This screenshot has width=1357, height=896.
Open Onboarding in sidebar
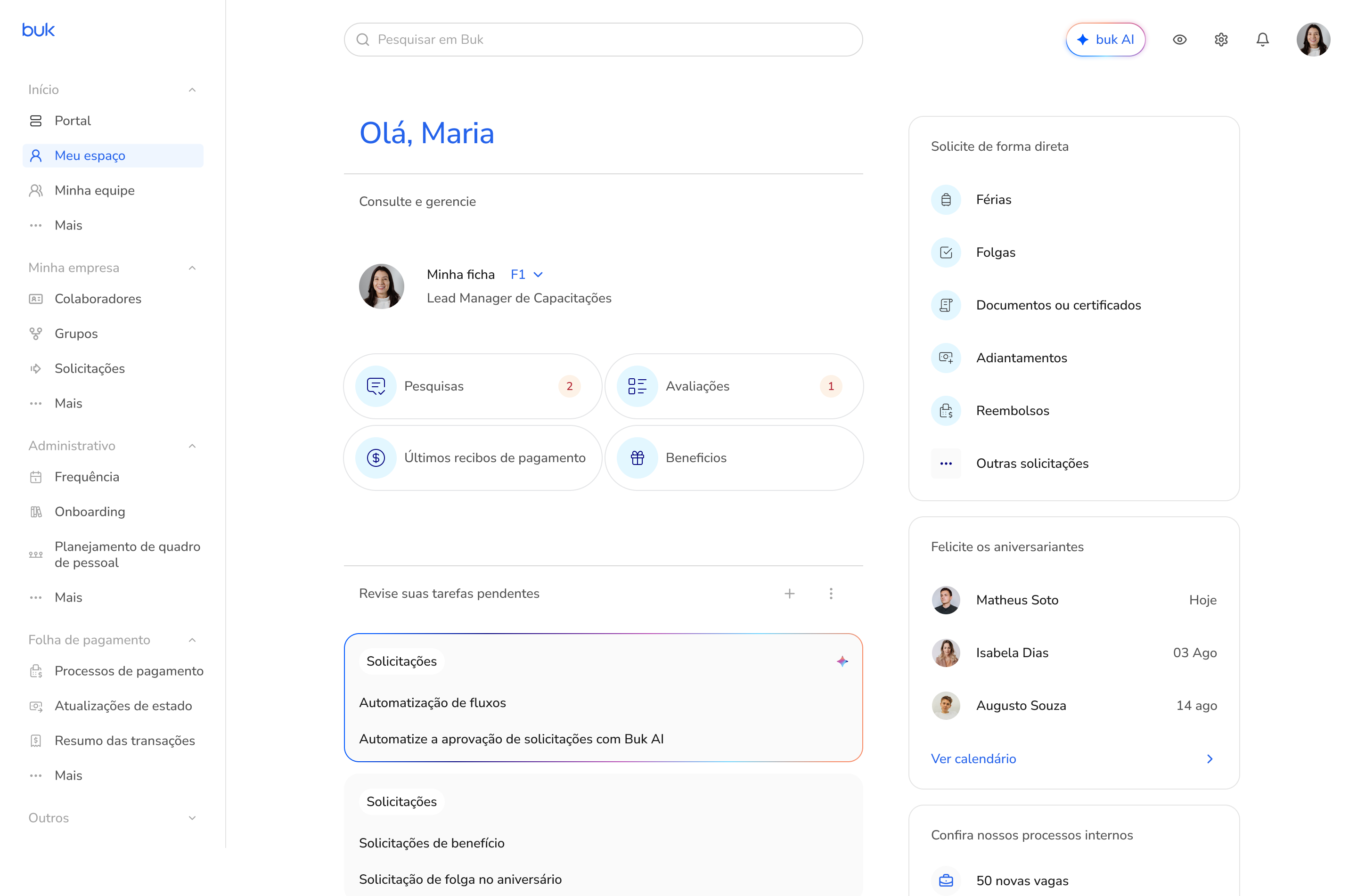[x=113, y=512]
